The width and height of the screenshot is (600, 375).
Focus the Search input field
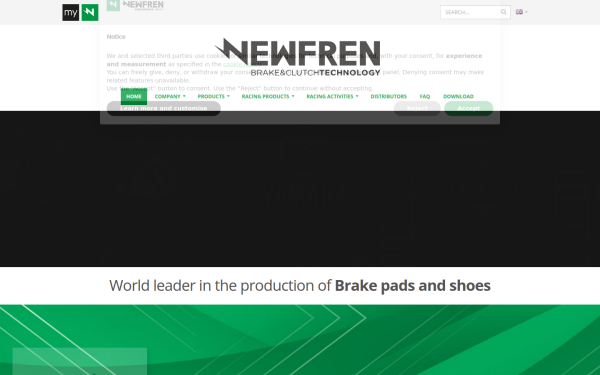point(475,12)
